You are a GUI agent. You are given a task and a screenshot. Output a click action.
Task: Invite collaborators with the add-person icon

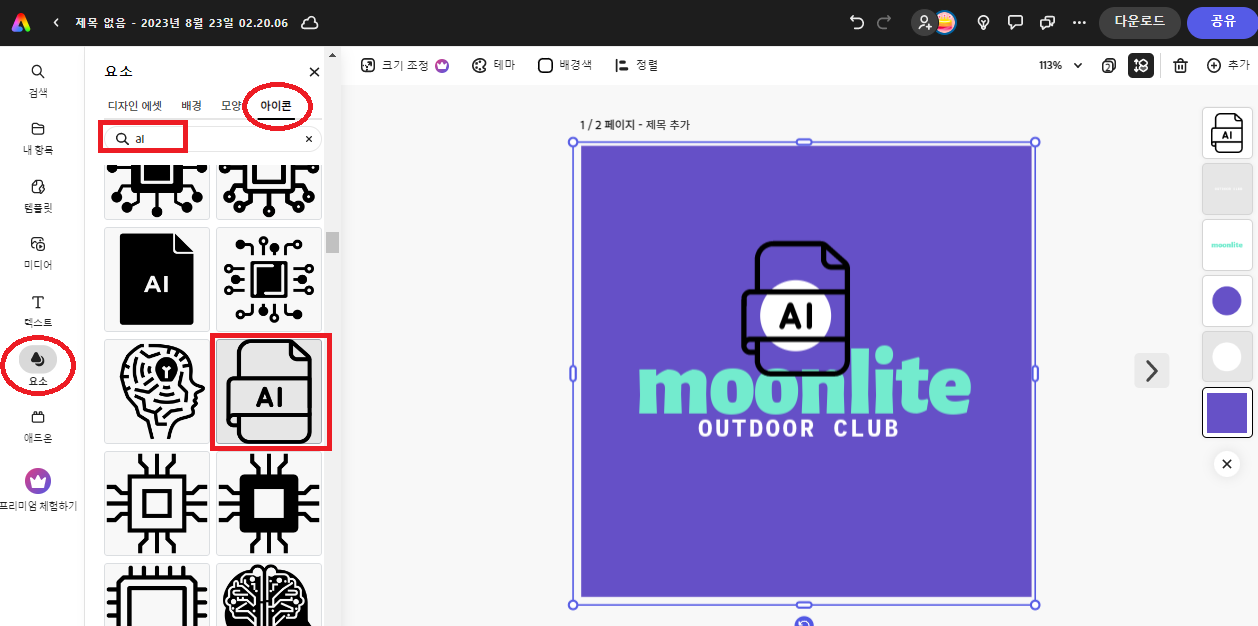[924, 22]
